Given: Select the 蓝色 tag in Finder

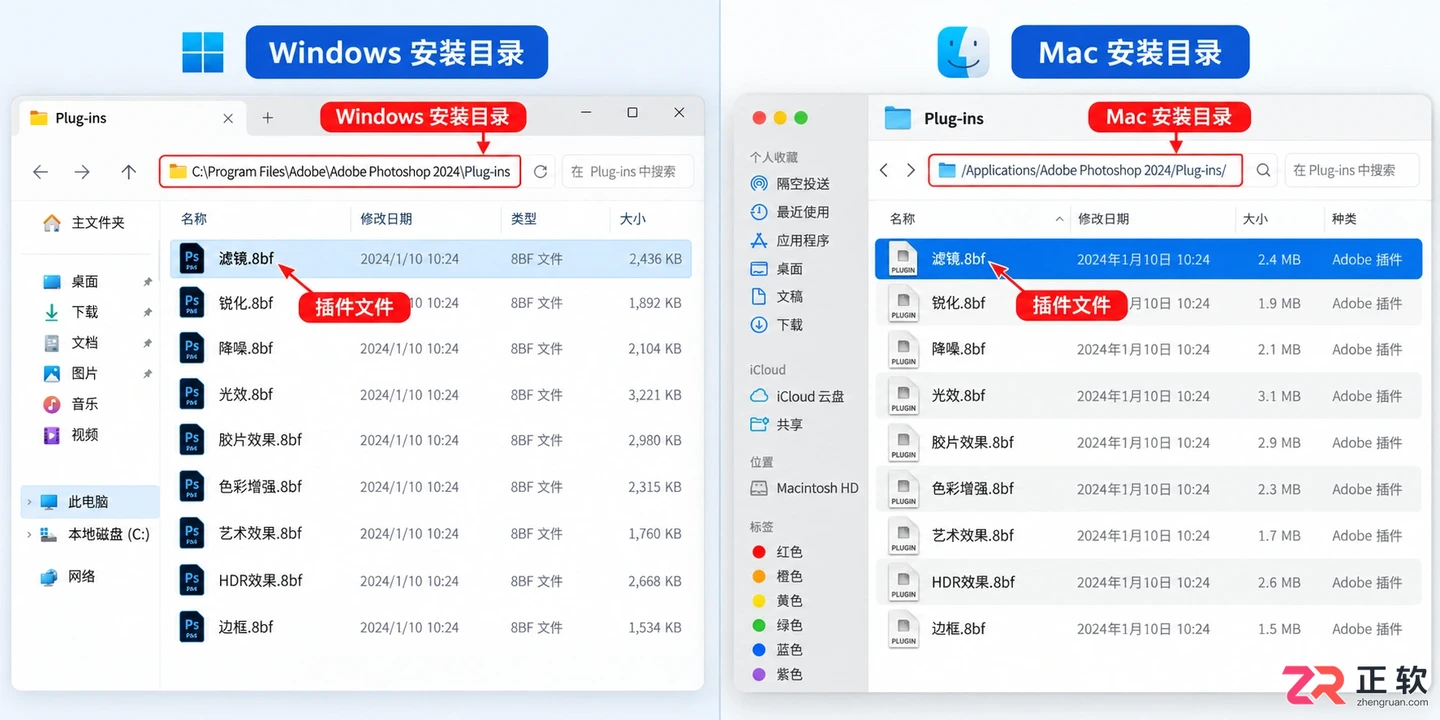Looking at the screenshot, I should 777,650.
